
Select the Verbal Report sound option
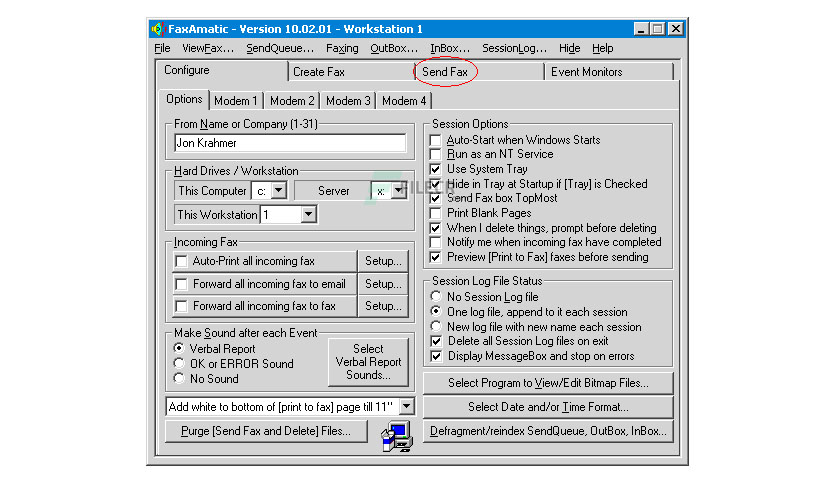click(179, 349)
